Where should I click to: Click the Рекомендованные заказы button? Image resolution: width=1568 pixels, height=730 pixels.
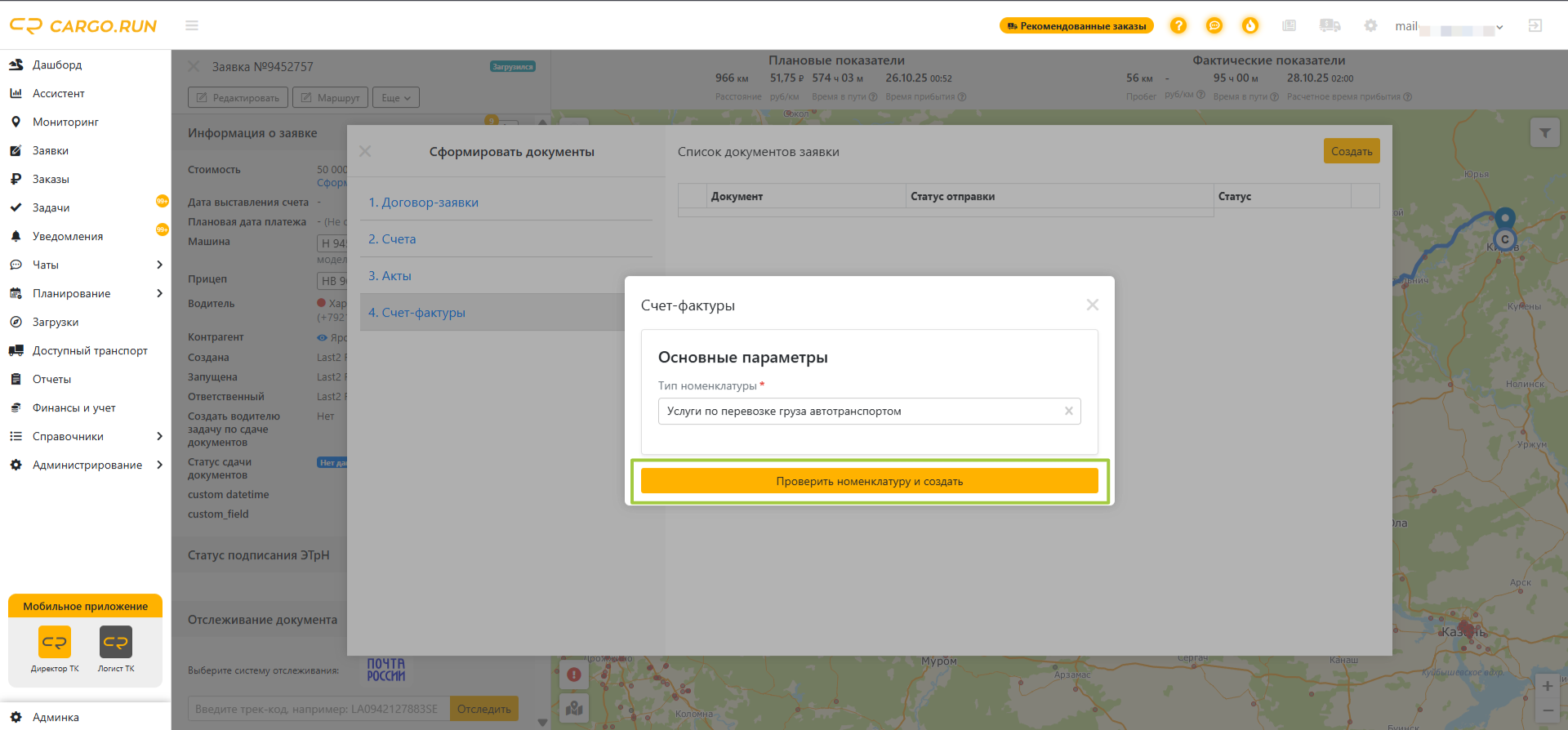pyautogui.click(x=1076, y=25)
